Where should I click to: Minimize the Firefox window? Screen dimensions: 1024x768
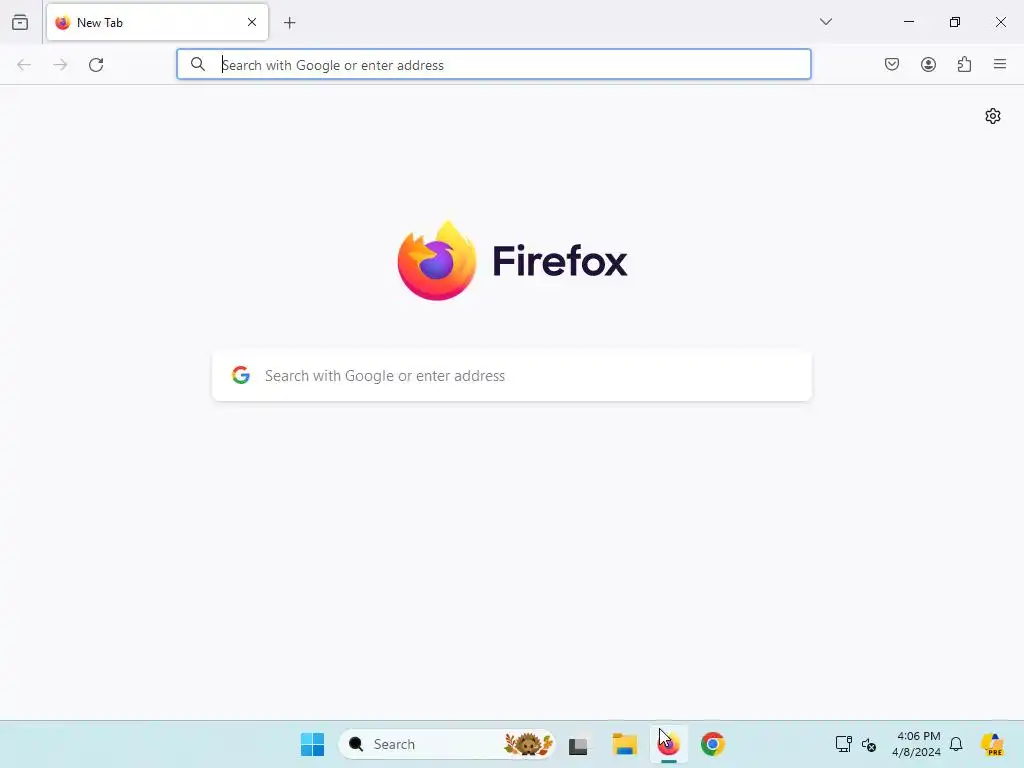tap(908, 22)
